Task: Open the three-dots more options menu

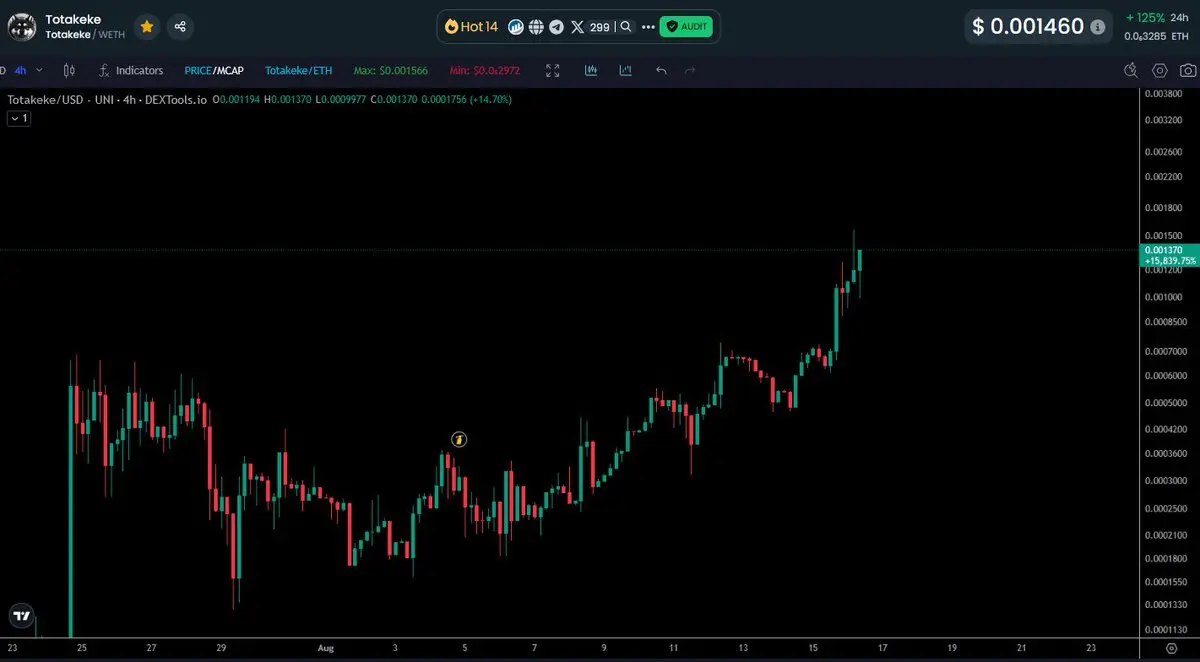Action: click(648, 27)
